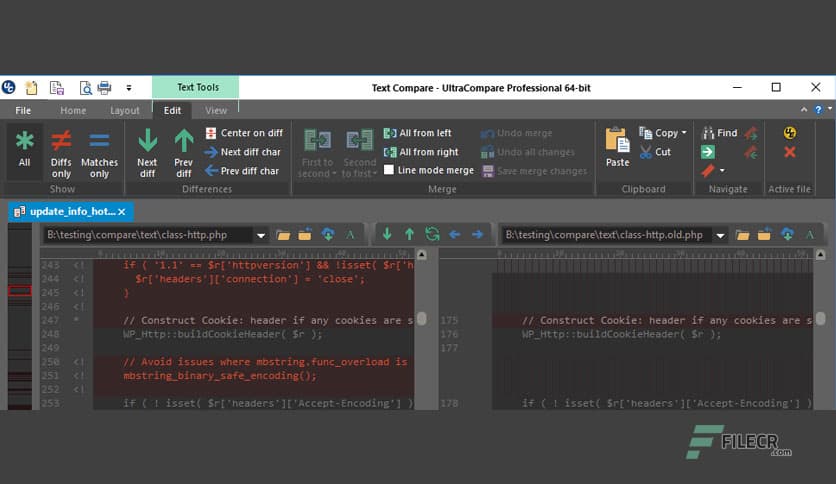The height and width of the screenshot is (484, 836).
Task: Click Center on diff
Action: point(245,133)
